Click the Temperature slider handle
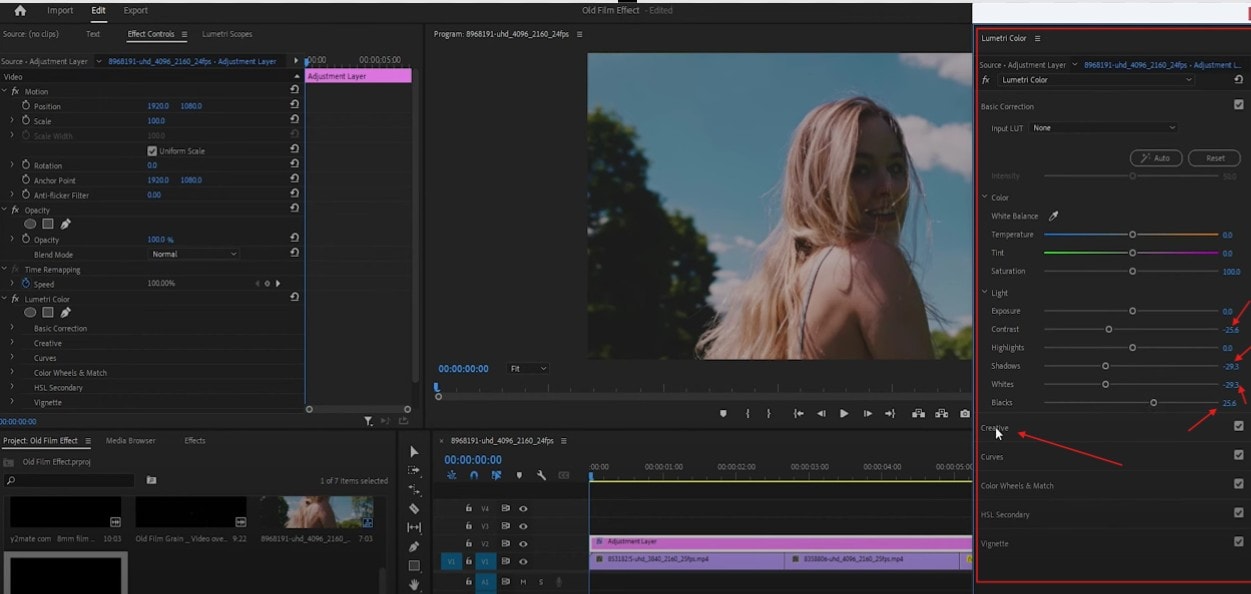Viewport: 1251px width, 594px height. 1132,235
